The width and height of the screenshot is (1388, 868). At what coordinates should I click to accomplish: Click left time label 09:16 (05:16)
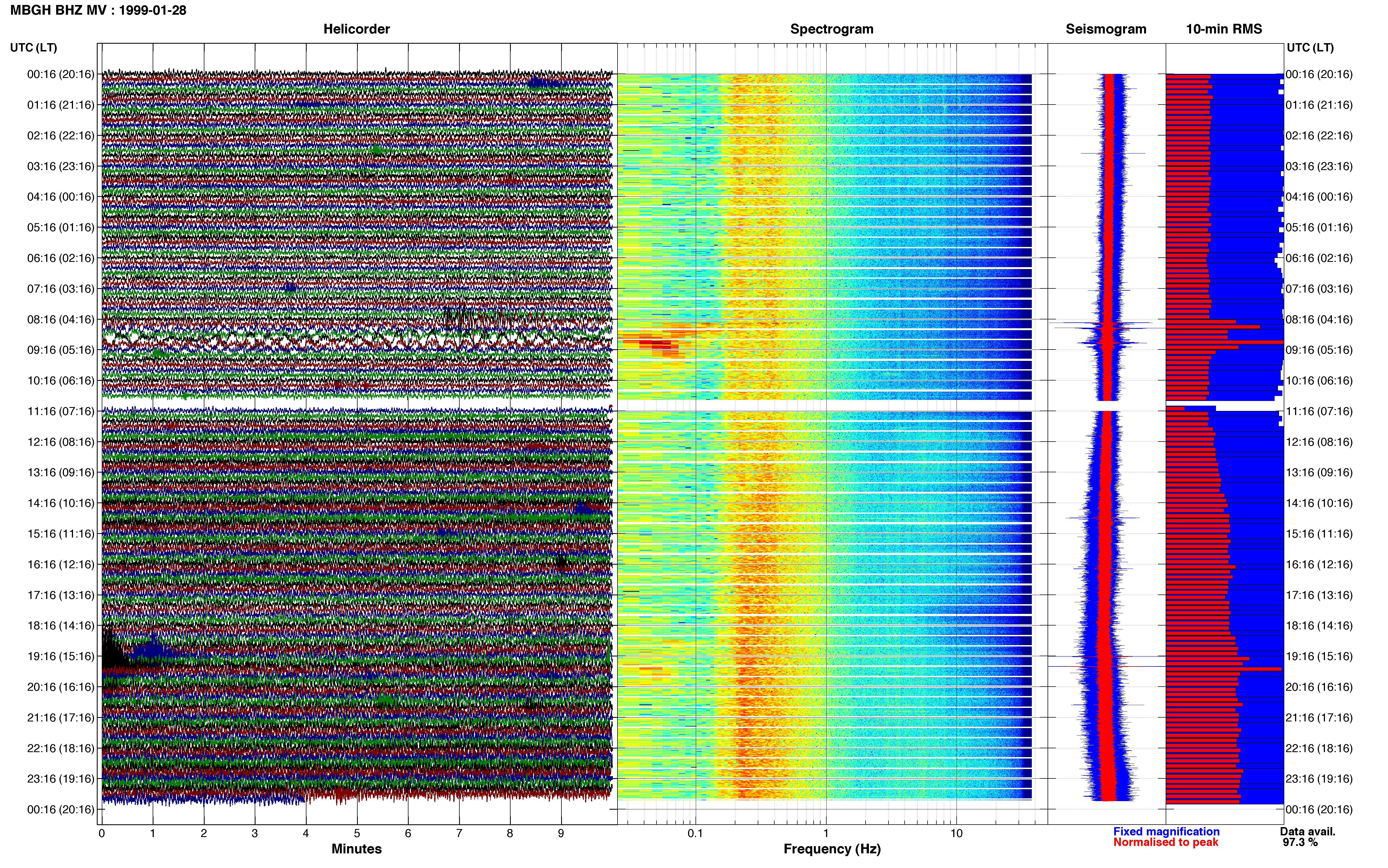(x=61, y=350)
